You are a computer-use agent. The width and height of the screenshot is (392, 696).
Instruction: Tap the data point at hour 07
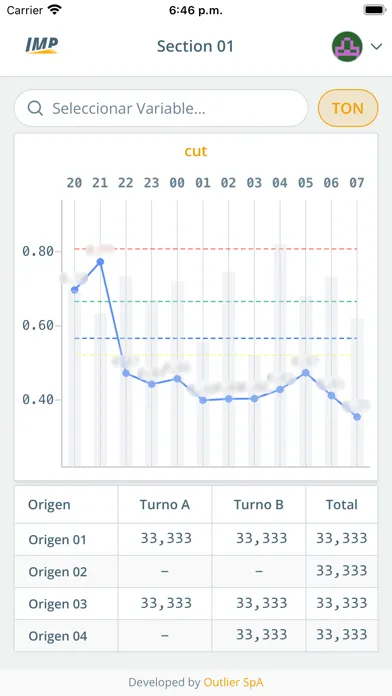click(357, 417)
